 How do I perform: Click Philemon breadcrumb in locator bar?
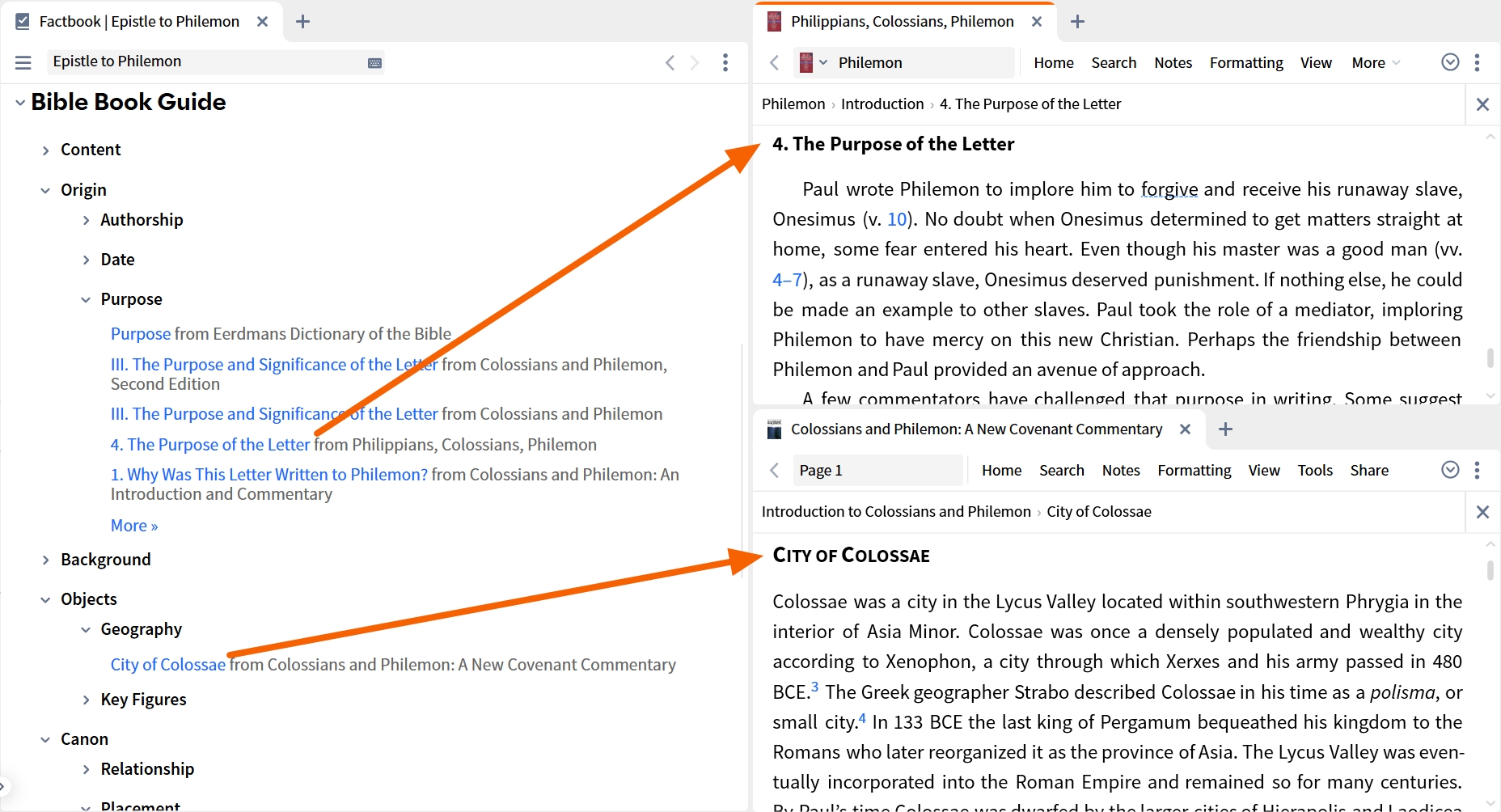(x=793, y=104)
